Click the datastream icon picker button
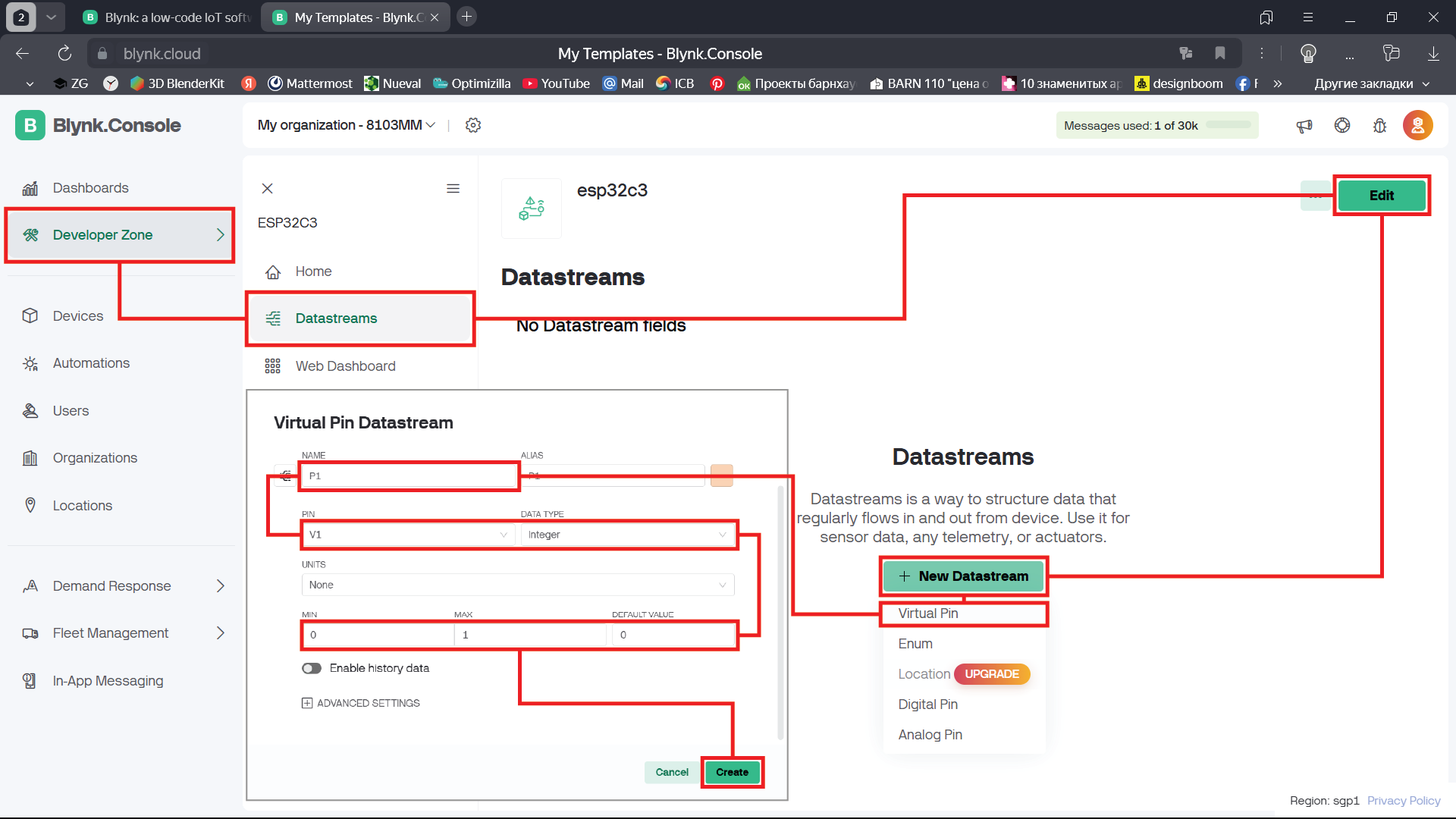The width and height of the screenshot is (1456, 819). (x=286, y=475)
